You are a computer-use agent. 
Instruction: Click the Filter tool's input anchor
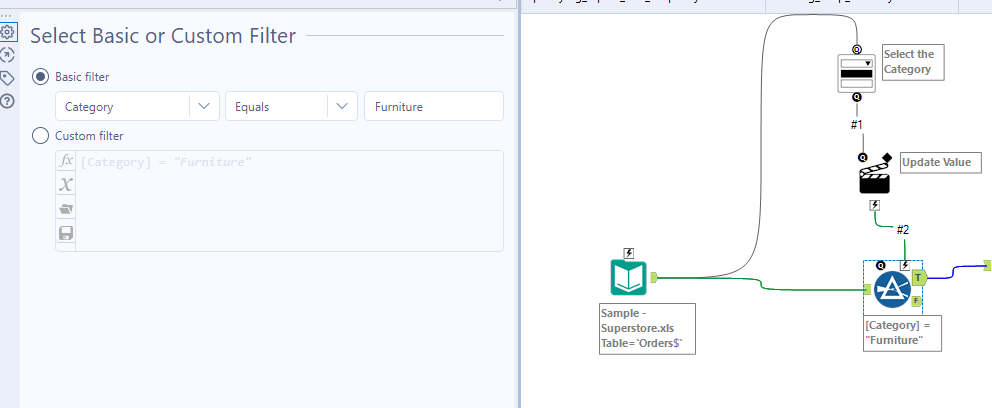(867, 289)
